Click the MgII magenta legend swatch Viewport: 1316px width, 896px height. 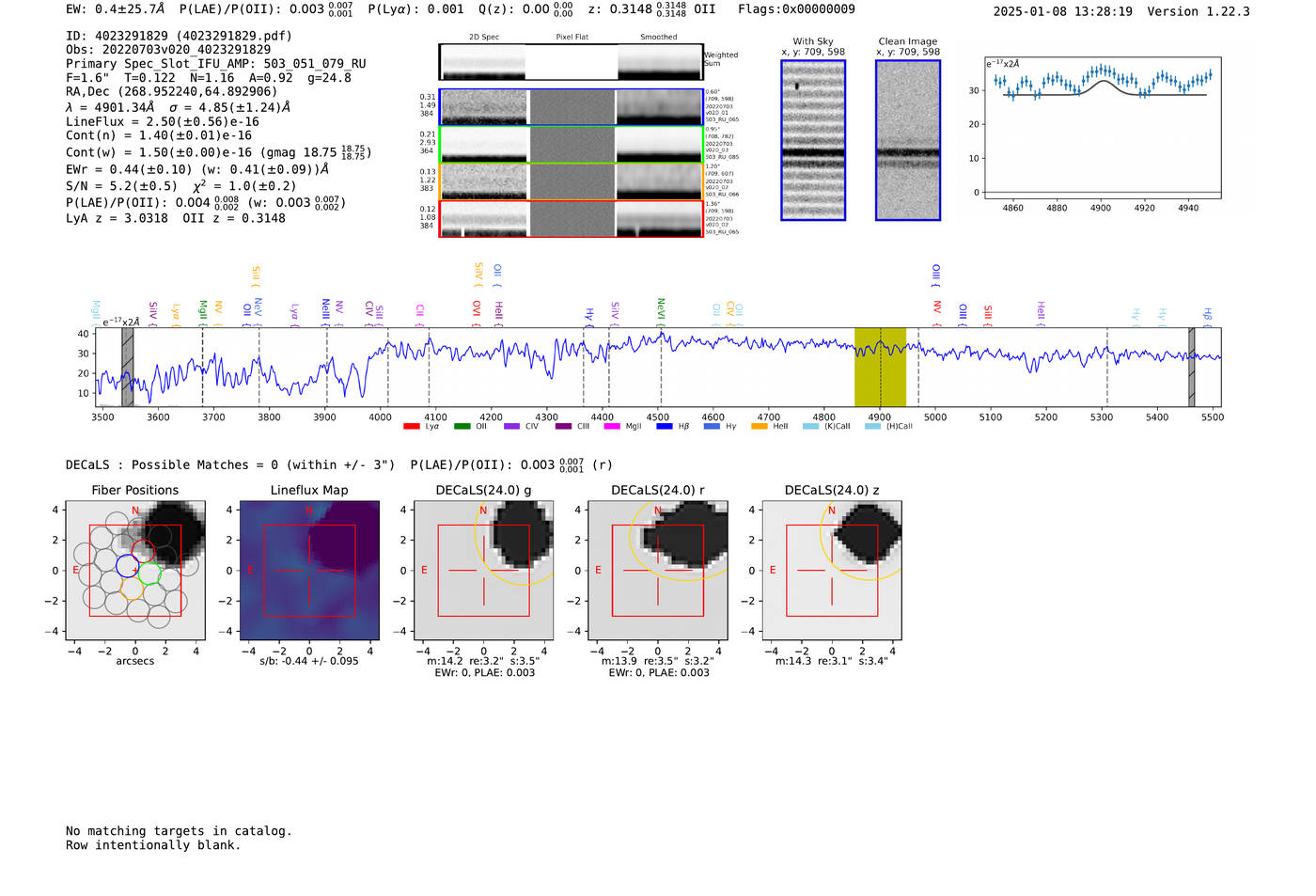click(x=612, y=427)
